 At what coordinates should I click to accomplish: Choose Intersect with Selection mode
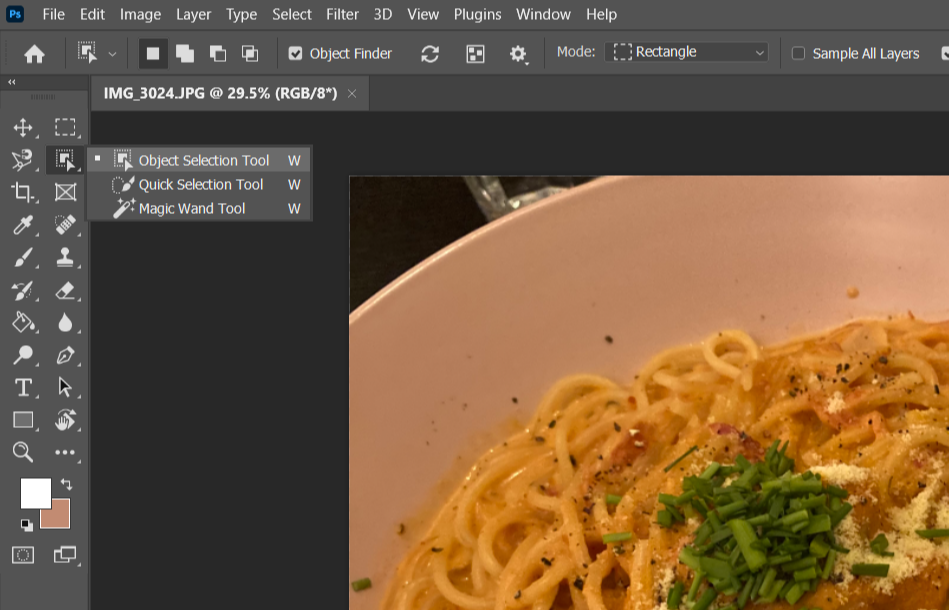click(250, 54)
